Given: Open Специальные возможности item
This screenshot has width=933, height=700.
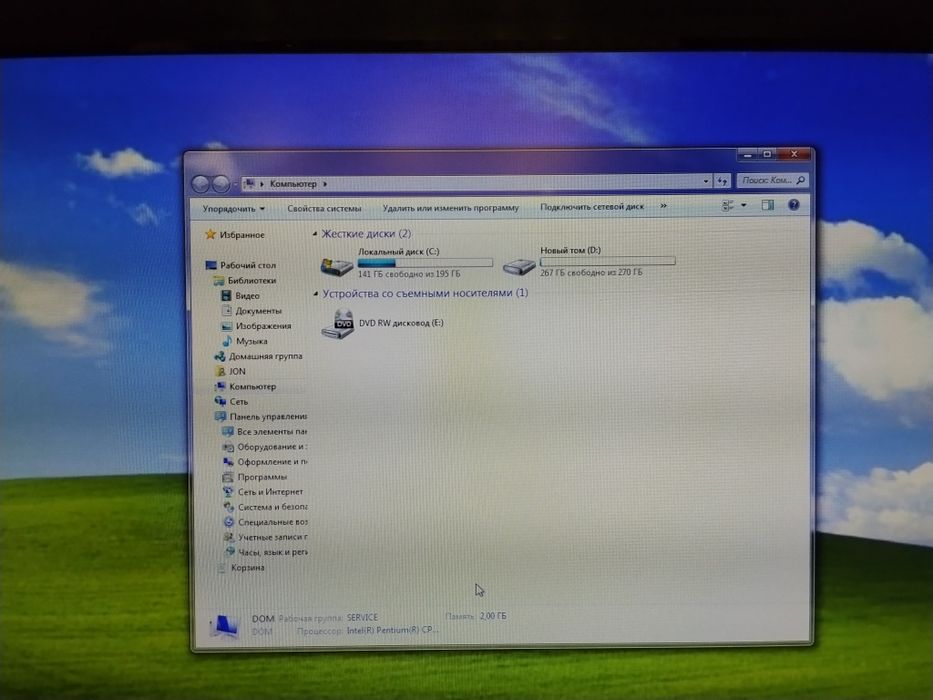Looking at the screenshot, I should click(x=273, y=522).
